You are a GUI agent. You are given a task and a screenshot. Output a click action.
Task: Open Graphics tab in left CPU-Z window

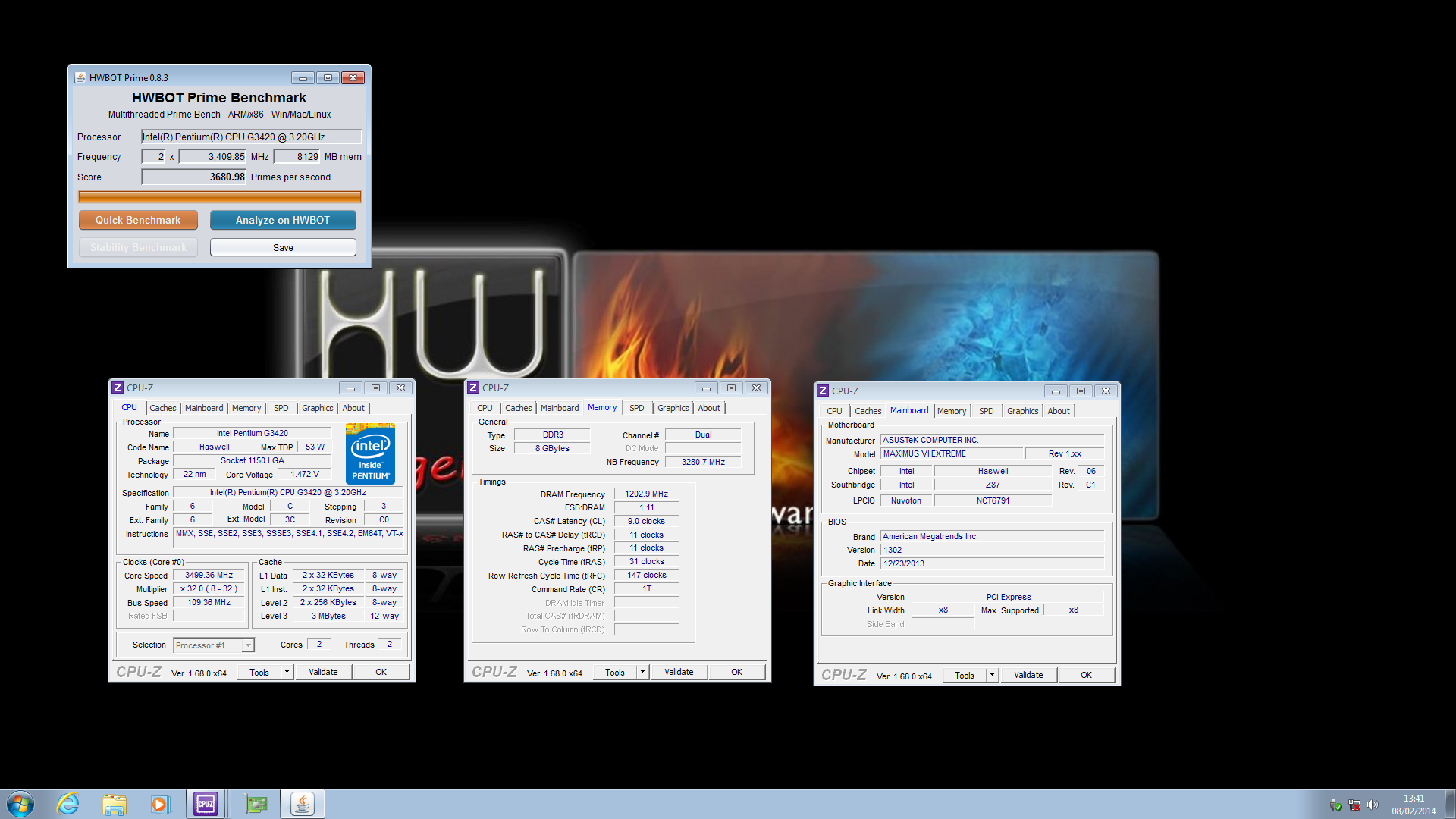tap(318, 408)
